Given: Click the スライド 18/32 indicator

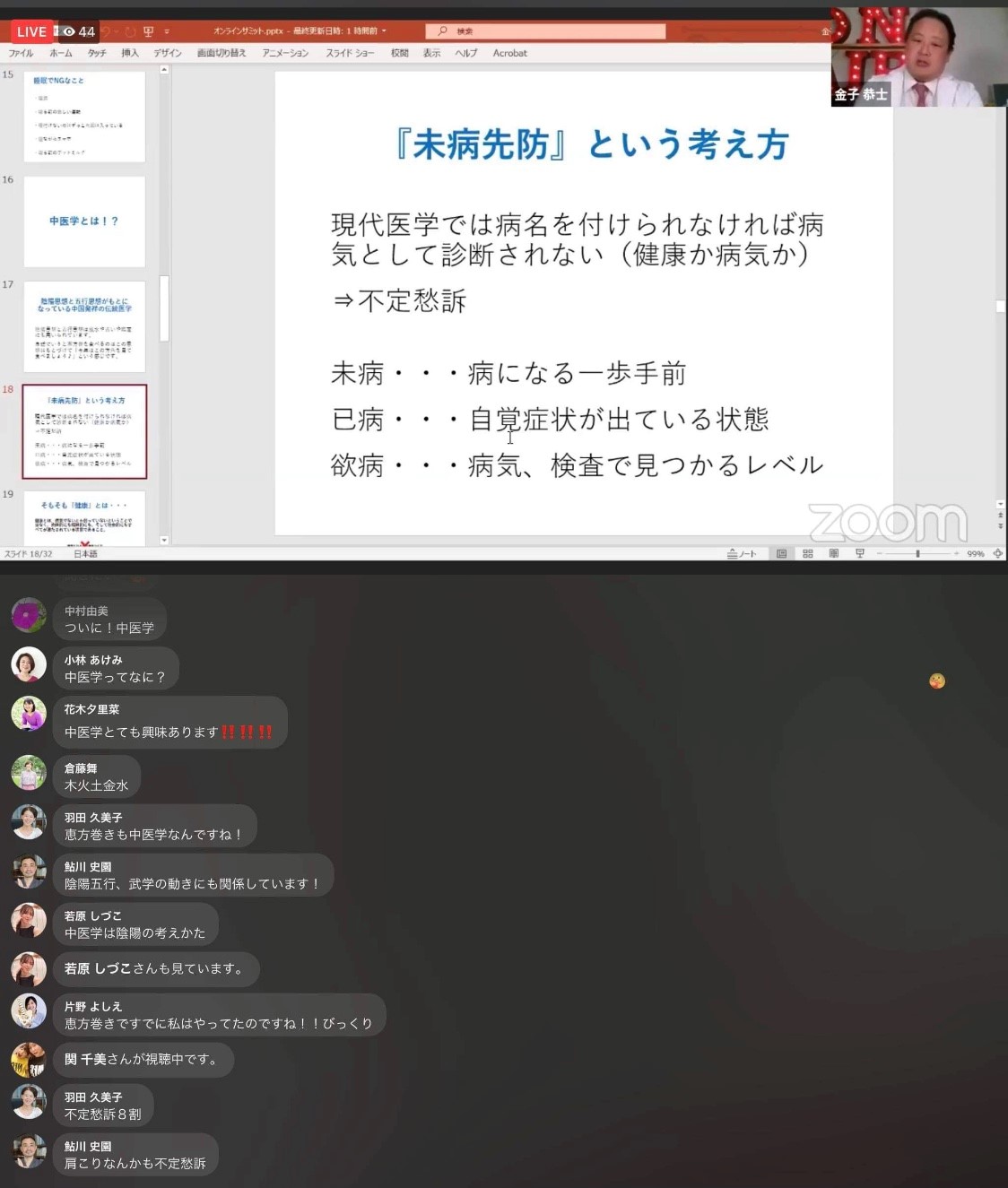Looking at the screenshot, I should [x=28, y=554].
